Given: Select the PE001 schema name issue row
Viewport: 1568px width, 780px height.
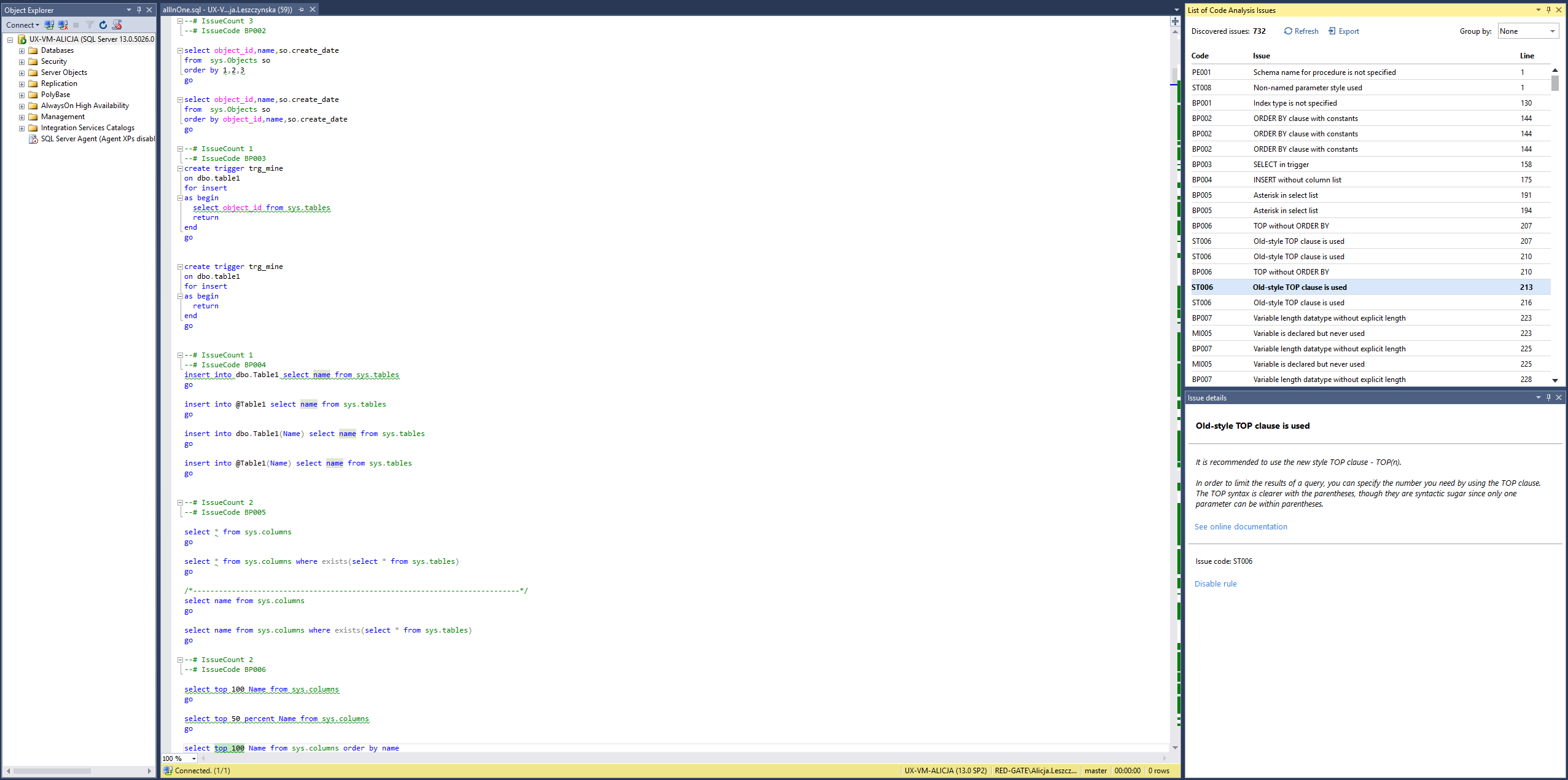Looking at the screenshot, I should click(x=1370, y=72).
